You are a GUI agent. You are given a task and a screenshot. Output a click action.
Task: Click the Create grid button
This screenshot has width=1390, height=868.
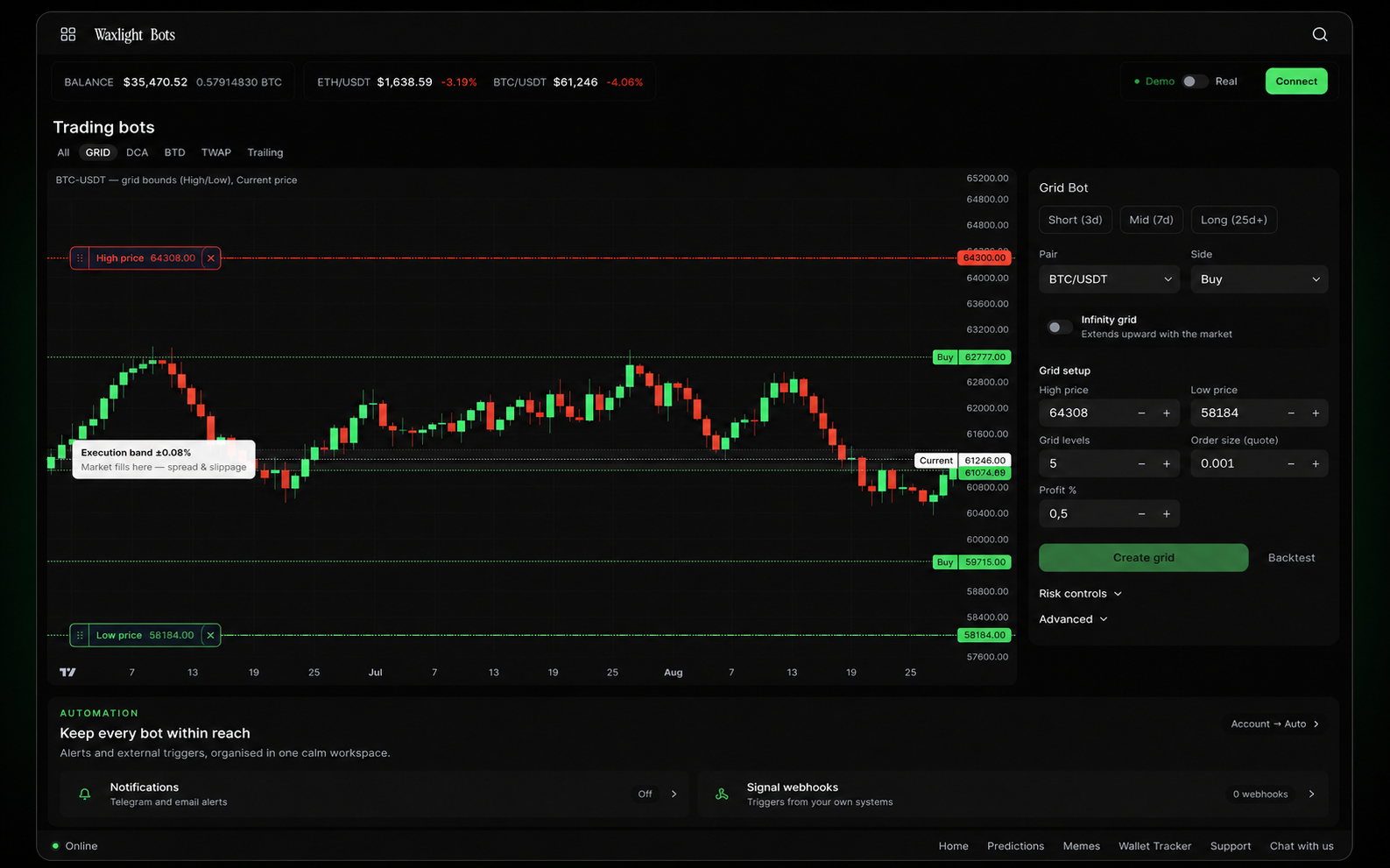pos(1143,557)
